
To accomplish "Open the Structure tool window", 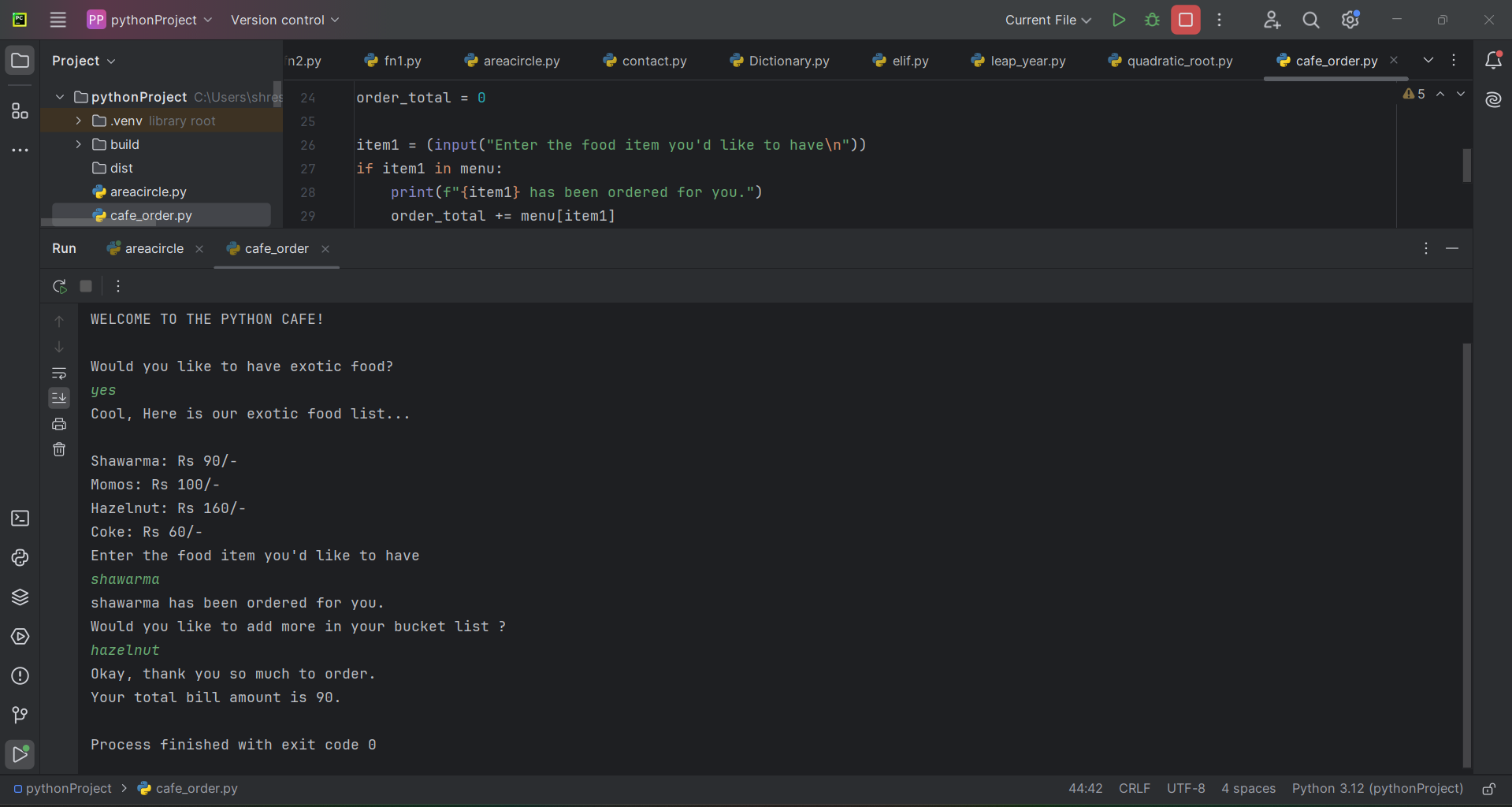I will coord(20,111).
